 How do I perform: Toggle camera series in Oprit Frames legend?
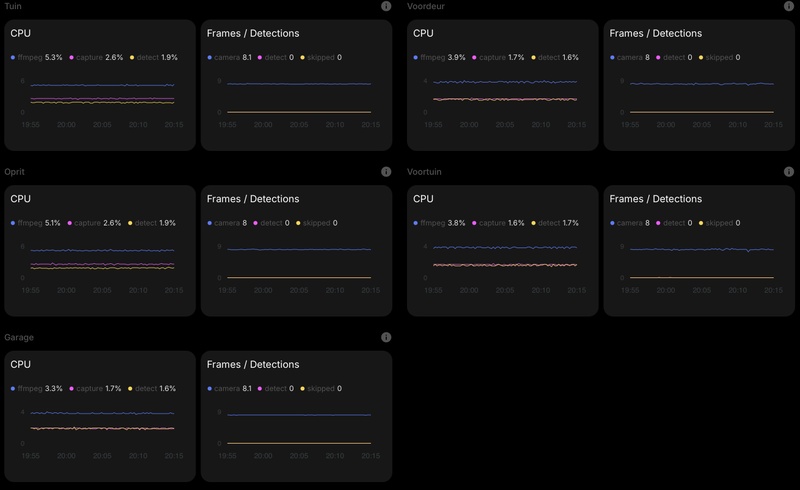[x=228, y=223]
